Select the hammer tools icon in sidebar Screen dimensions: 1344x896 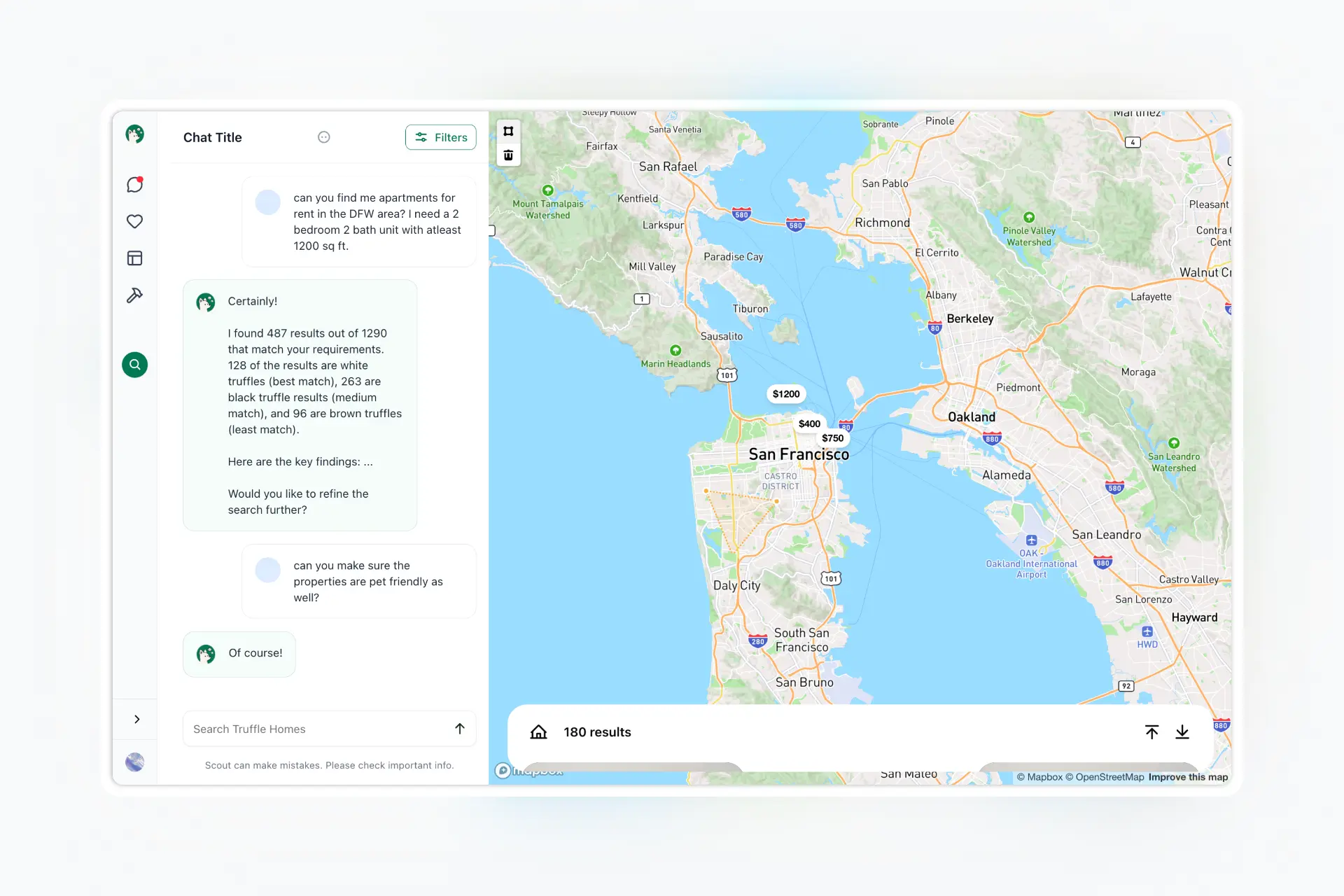[134, 295]
